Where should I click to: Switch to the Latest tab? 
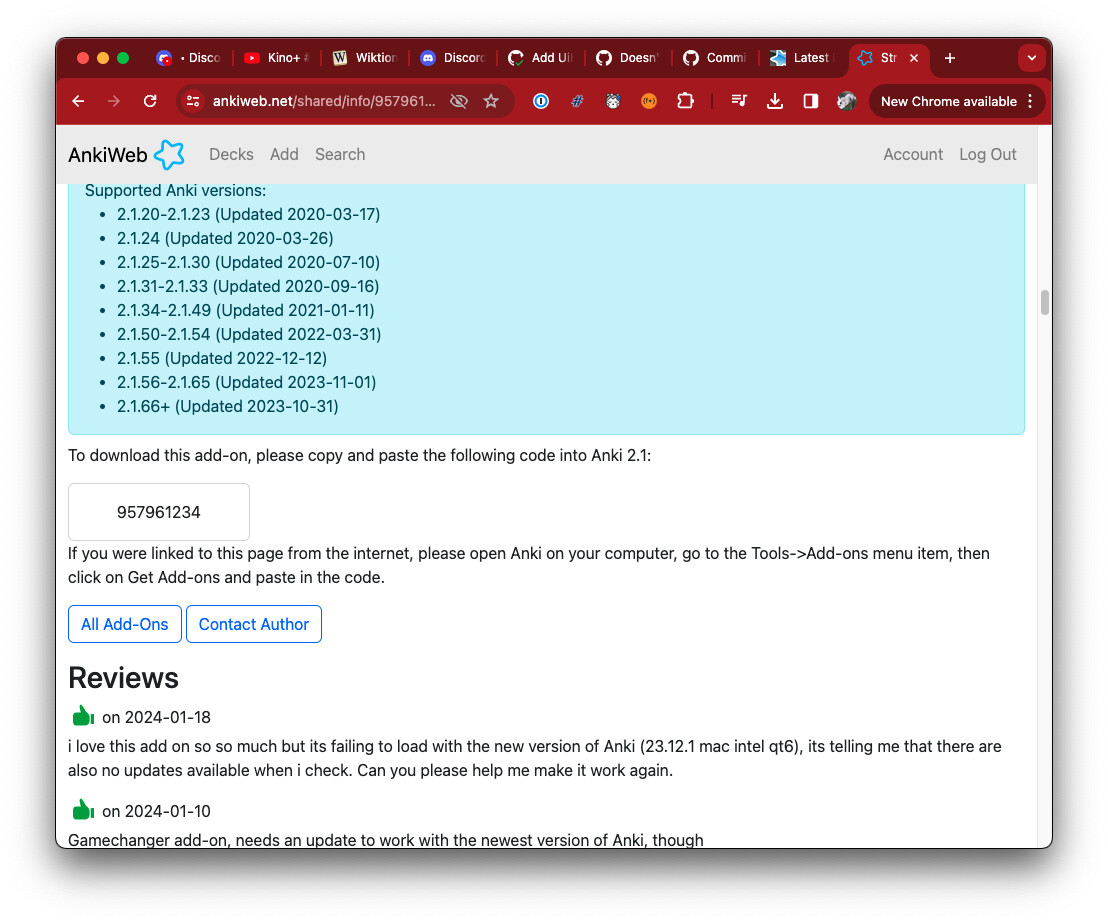pos(803,58)
